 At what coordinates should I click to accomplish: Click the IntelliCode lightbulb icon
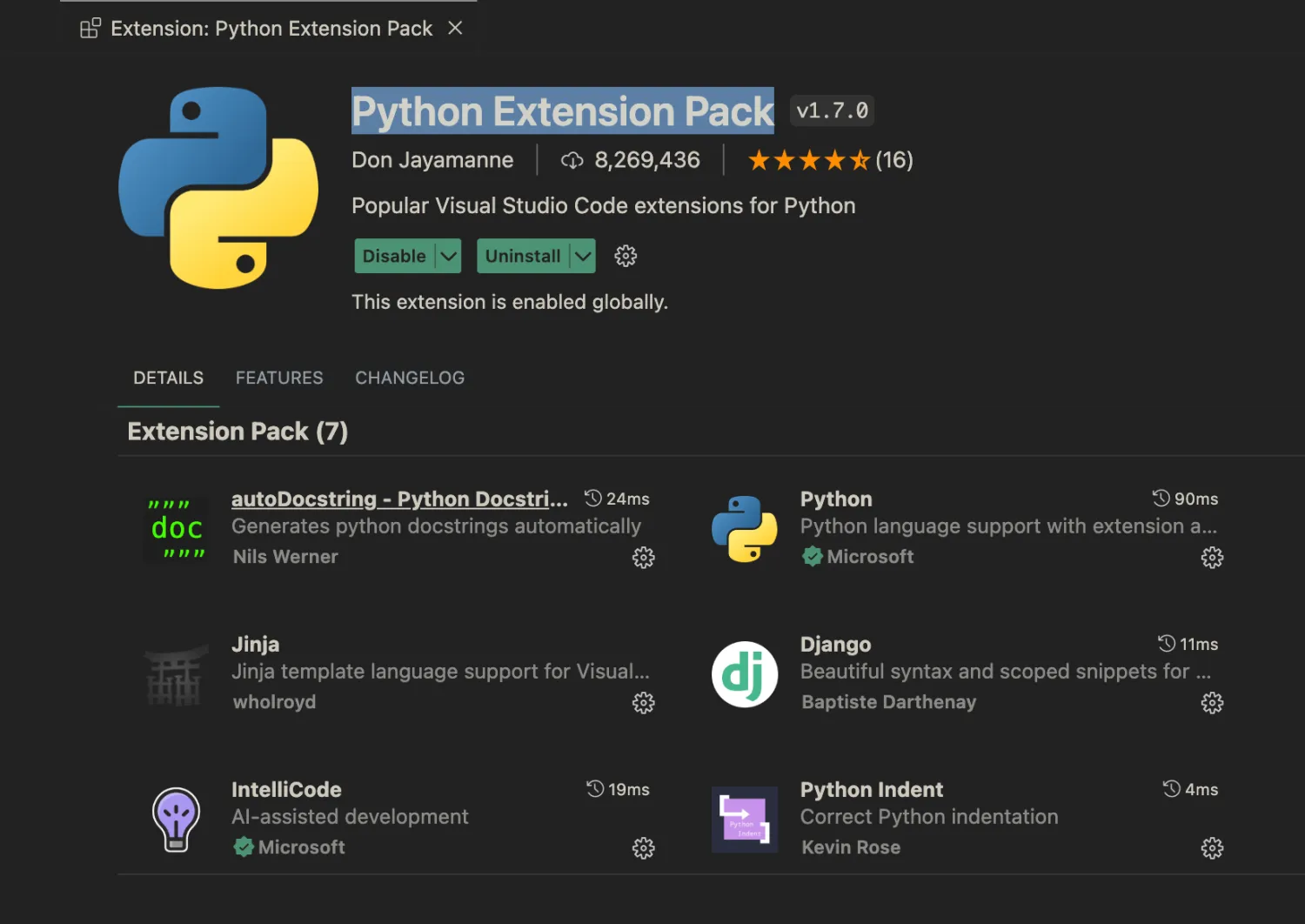coord(177,820)
